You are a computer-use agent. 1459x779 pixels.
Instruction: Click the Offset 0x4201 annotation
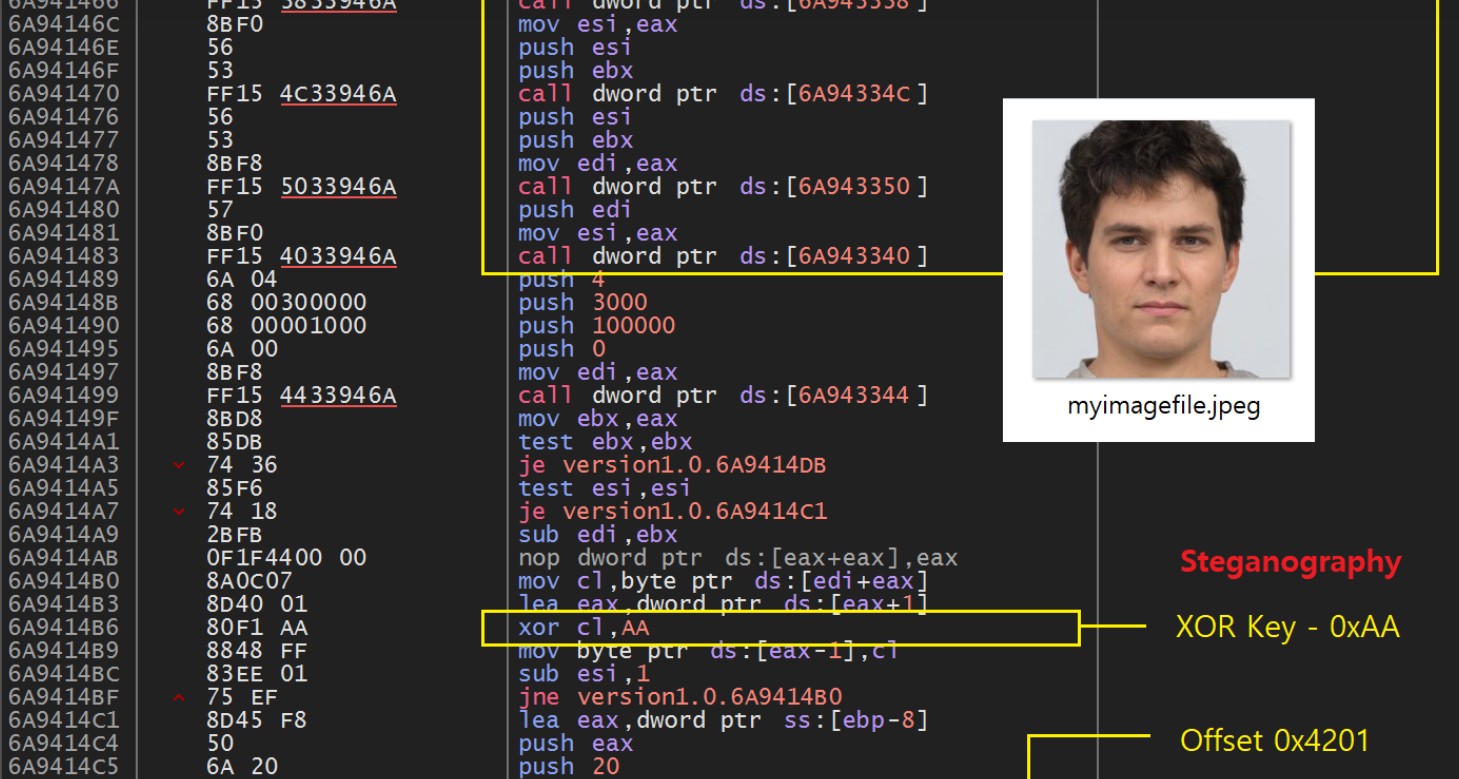pos(1274,741)
